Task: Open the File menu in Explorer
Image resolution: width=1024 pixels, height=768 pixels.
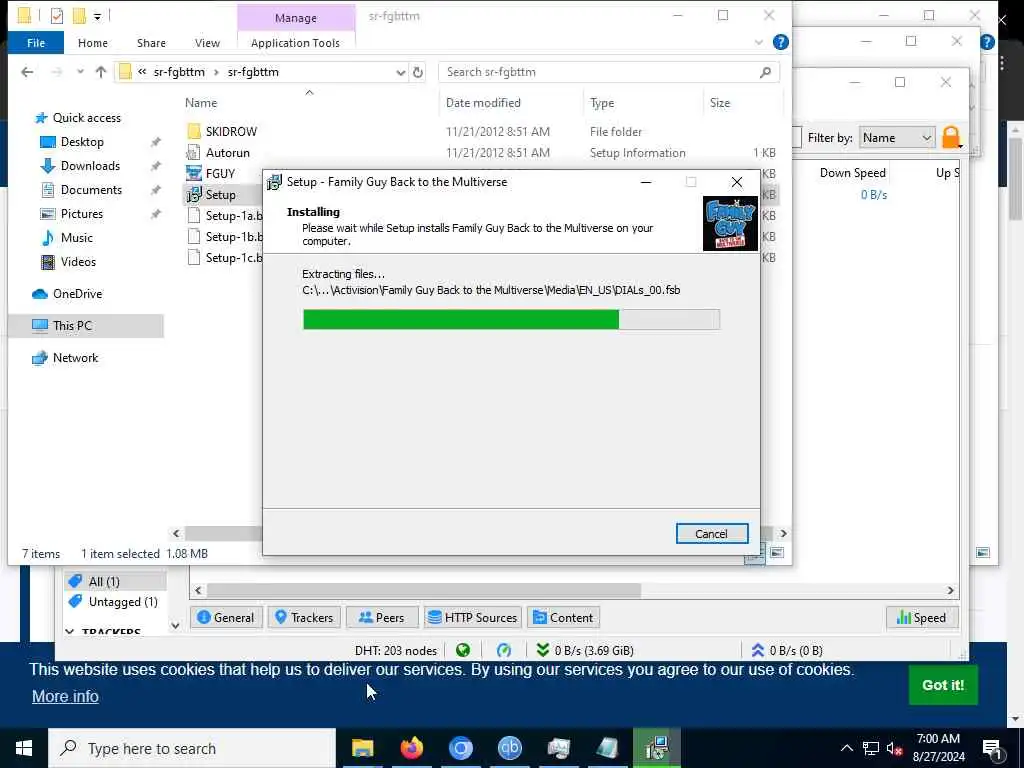Action: (x=36, y=43)
